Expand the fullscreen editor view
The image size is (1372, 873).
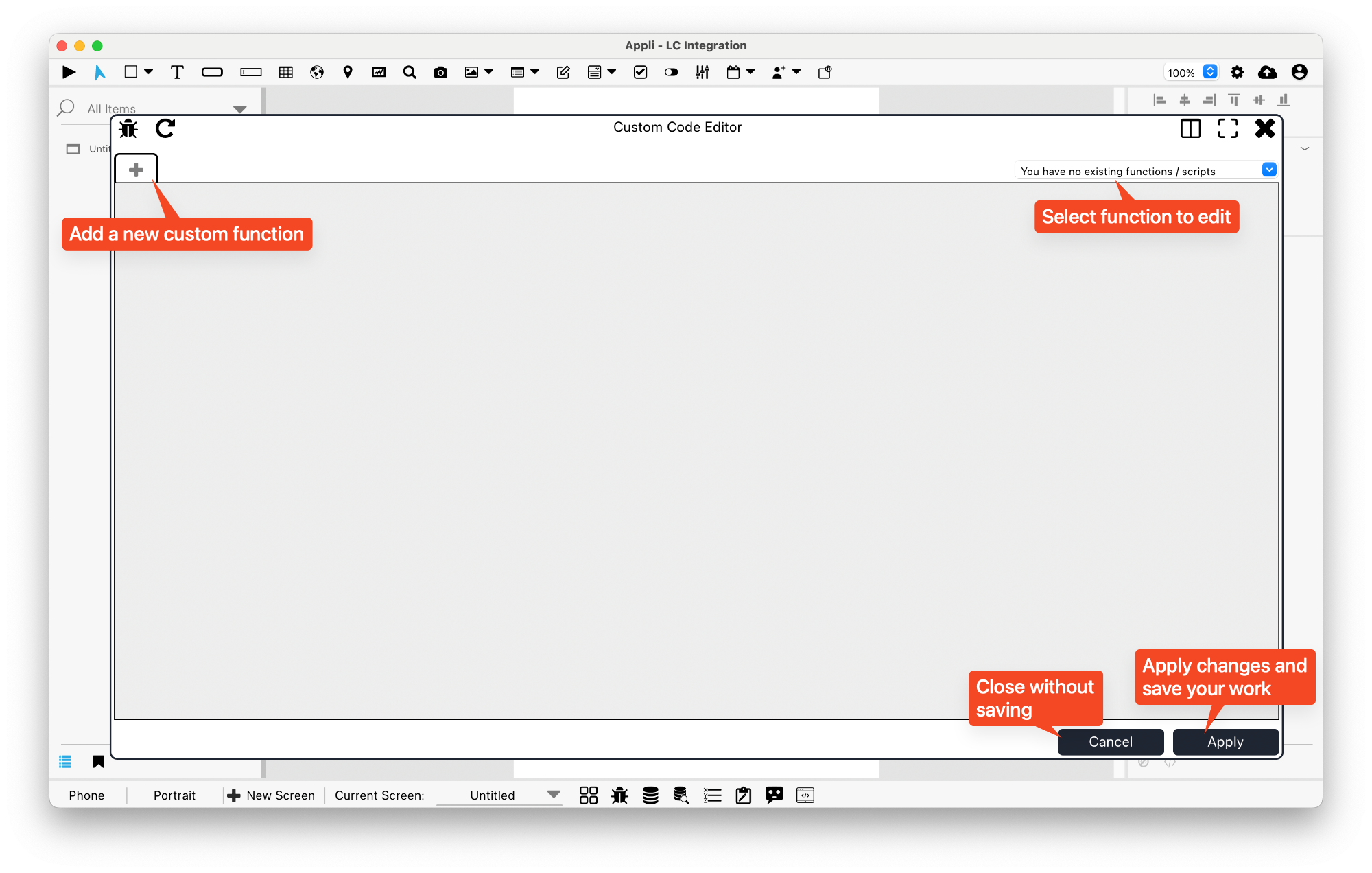click(x=1228, y=128)
